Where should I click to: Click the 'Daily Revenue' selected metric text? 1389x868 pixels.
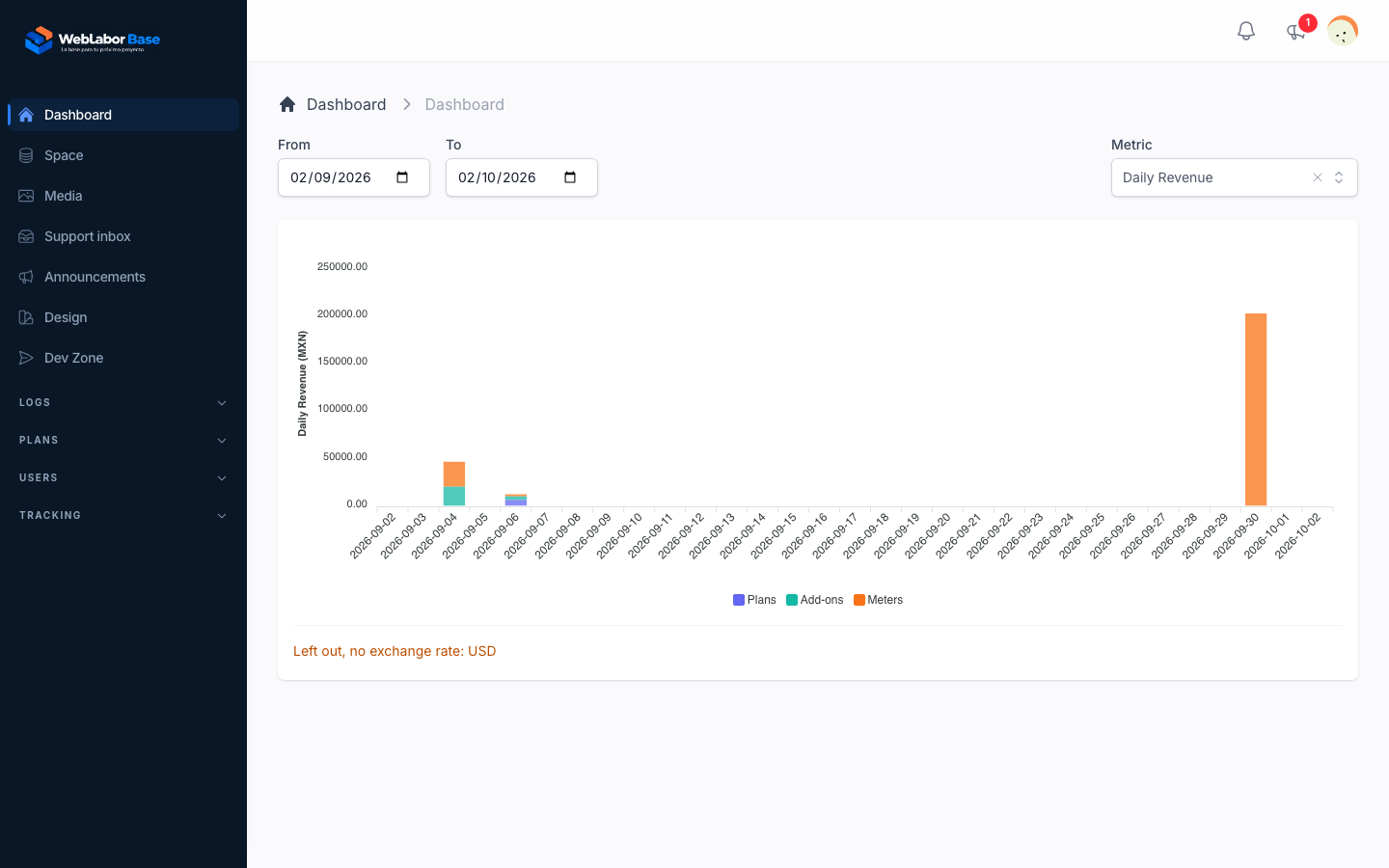tap(1167, 177)
